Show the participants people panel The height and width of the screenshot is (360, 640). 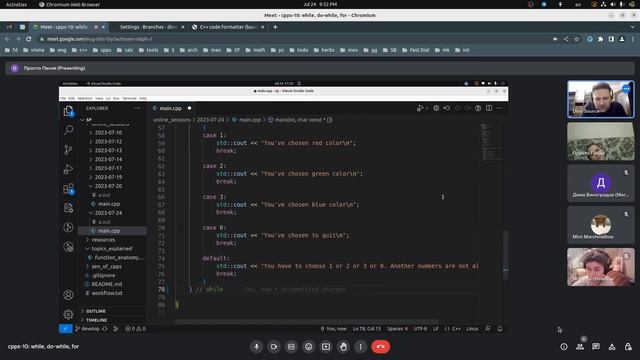pyautogui.click(x=580, y=347)
